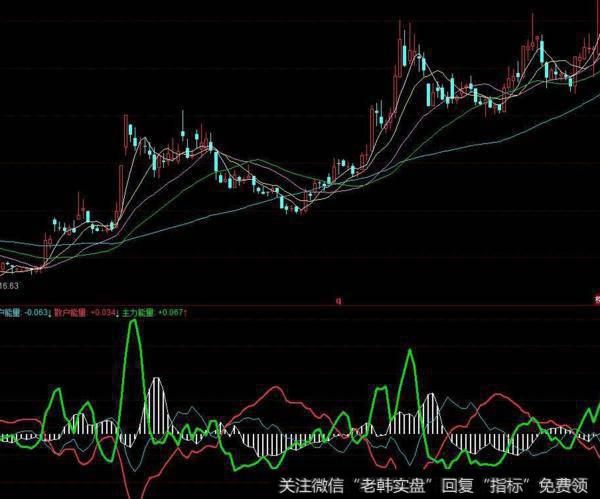Click the 免费领 text in watermark
Viewport: 600px width, 499px height.
tap(572, 486)
